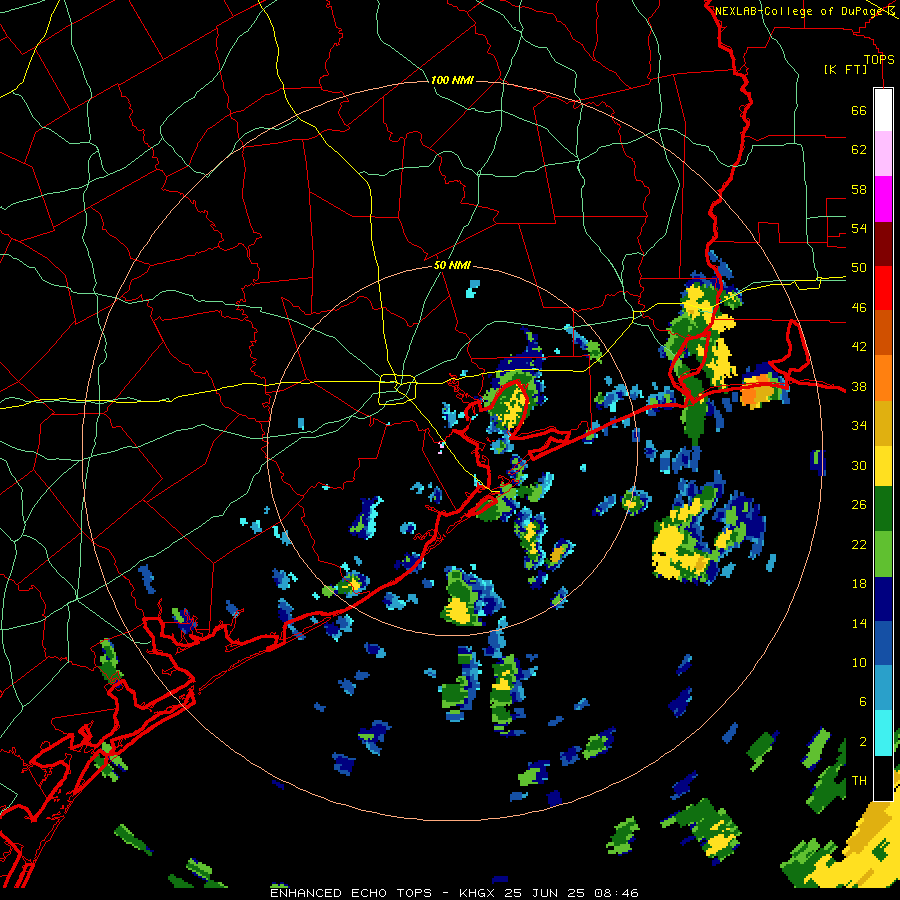
Task: Click the ENHANCED ECHO TOPS KHGX timestamp caption
Action: click(454, 893)
